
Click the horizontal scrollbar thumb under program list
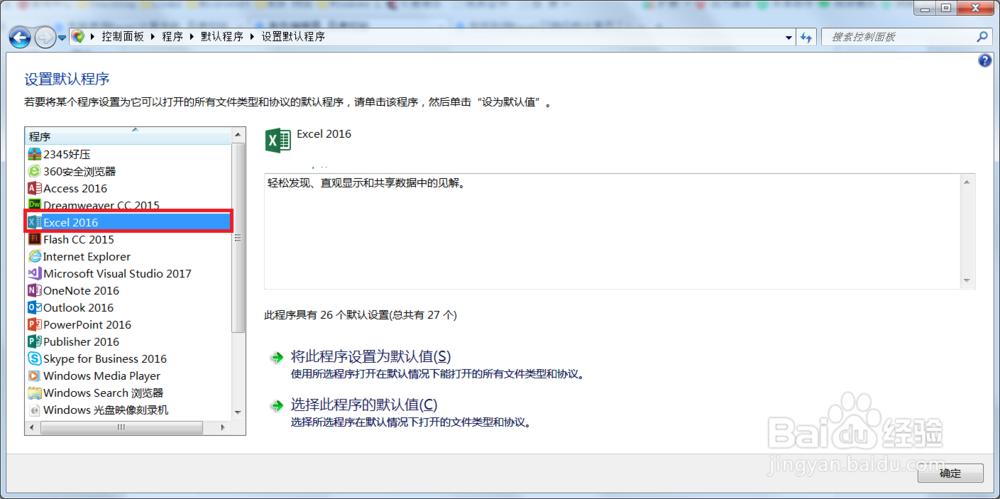[121, 427]
